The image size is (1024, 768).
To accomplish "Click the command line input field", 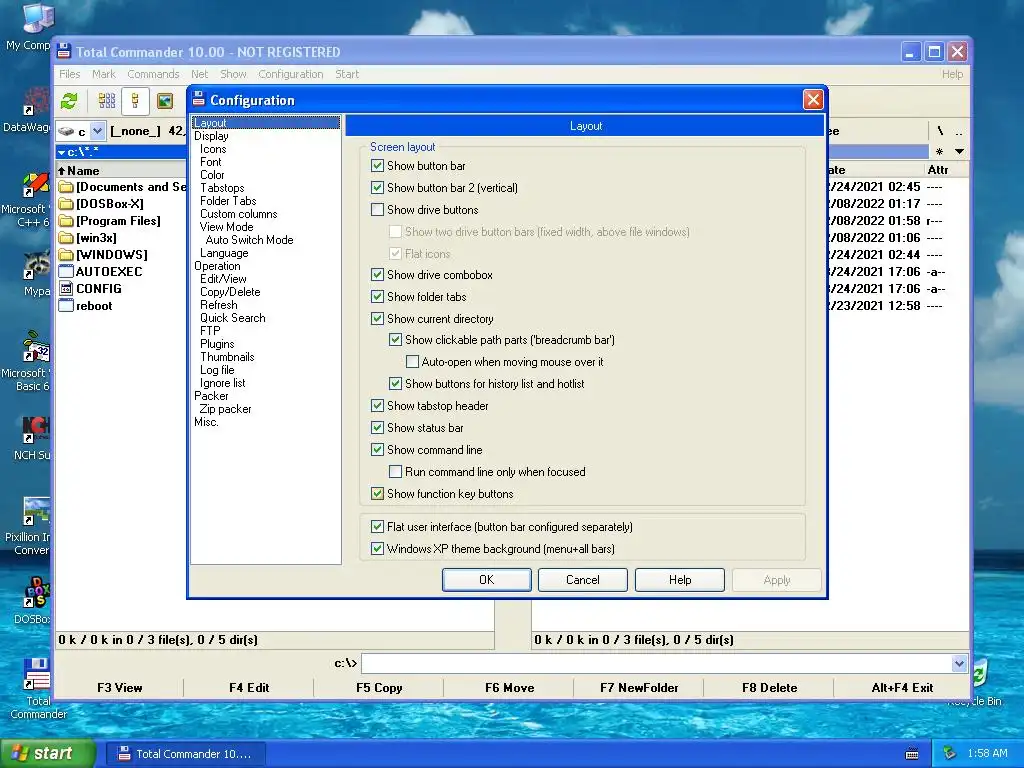I will pos(656,664).
